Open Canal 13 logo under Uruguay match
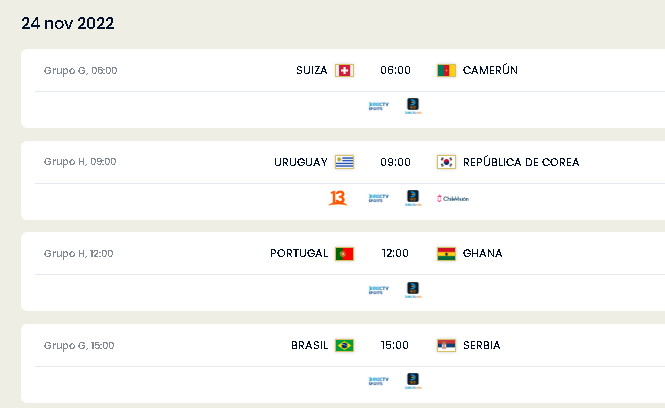This screenshot has height=408, width=665. 338,198
